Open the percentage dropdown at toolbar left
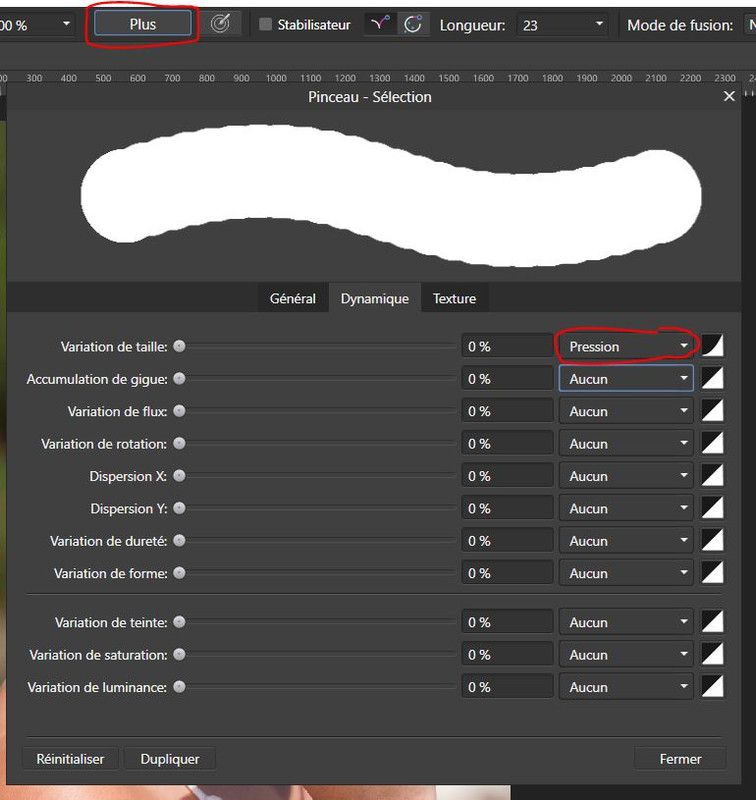This screenshot has height=800, width=756. (x=66, y=24)
